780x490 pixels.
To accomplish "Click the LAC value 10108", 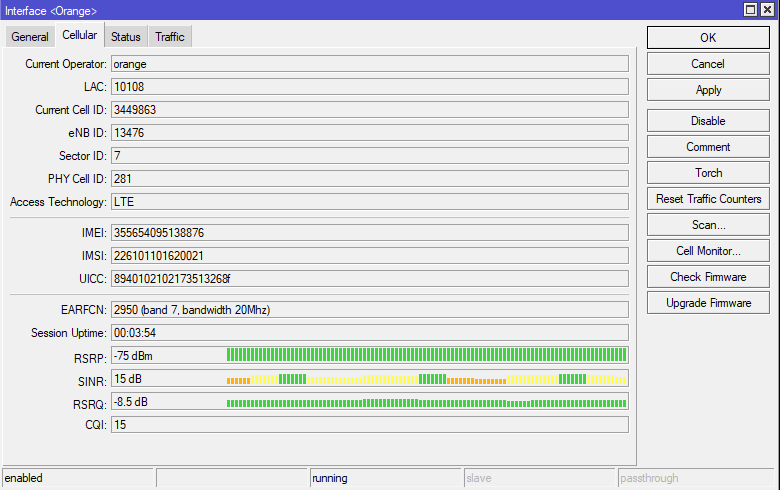I will click(370, 87).
